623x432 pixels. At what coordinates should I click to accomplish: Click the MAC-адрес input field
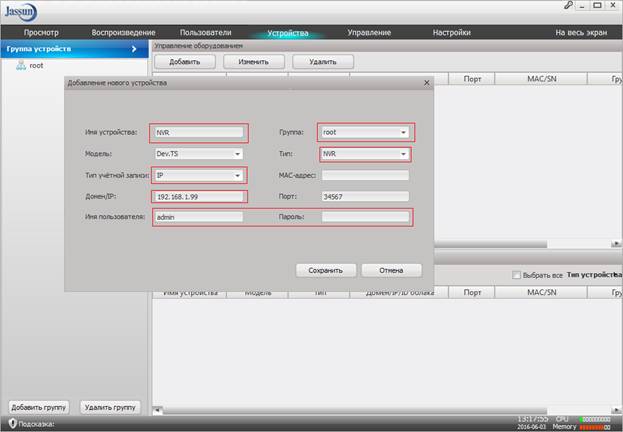click(365, 175)
